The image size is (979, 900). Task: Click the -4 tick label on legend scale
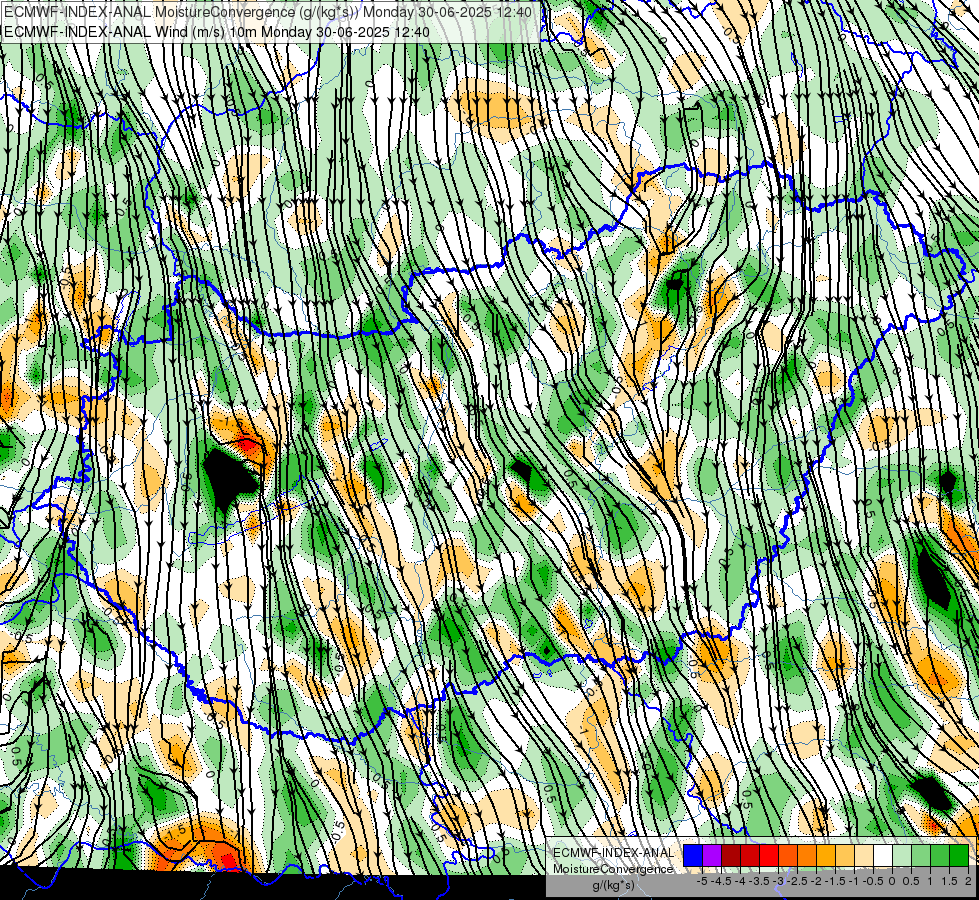point(741,881)
